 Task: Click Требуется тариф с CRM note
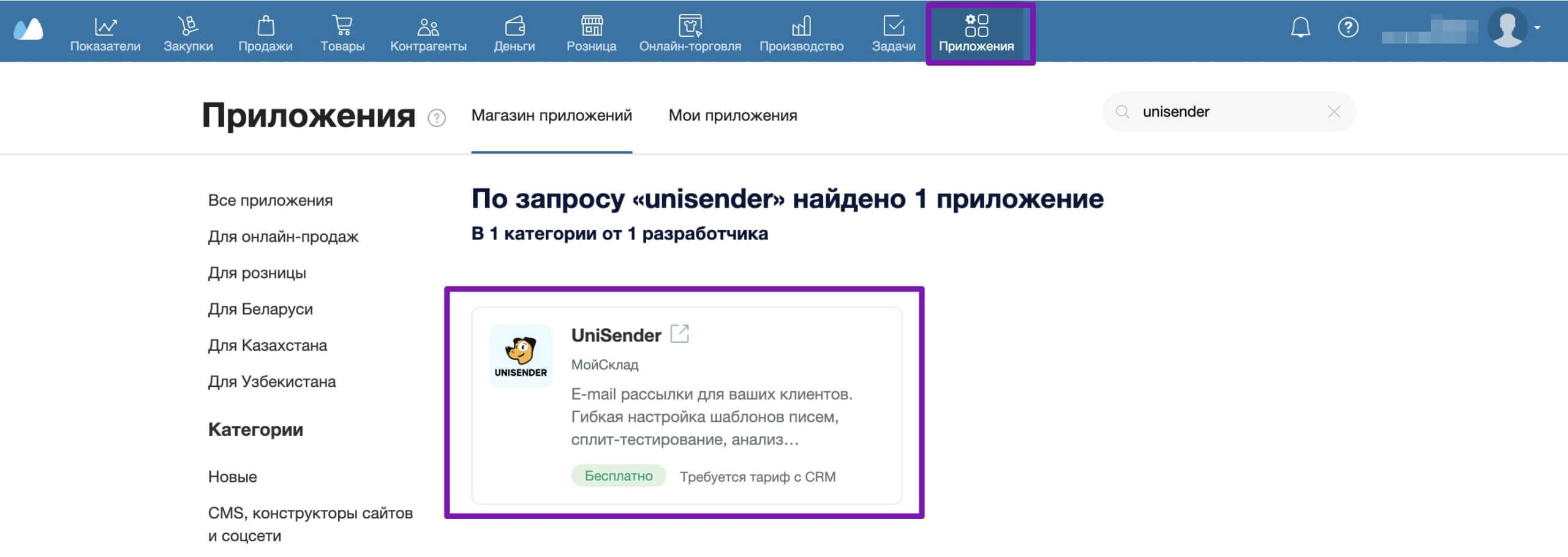pos(757,477)
